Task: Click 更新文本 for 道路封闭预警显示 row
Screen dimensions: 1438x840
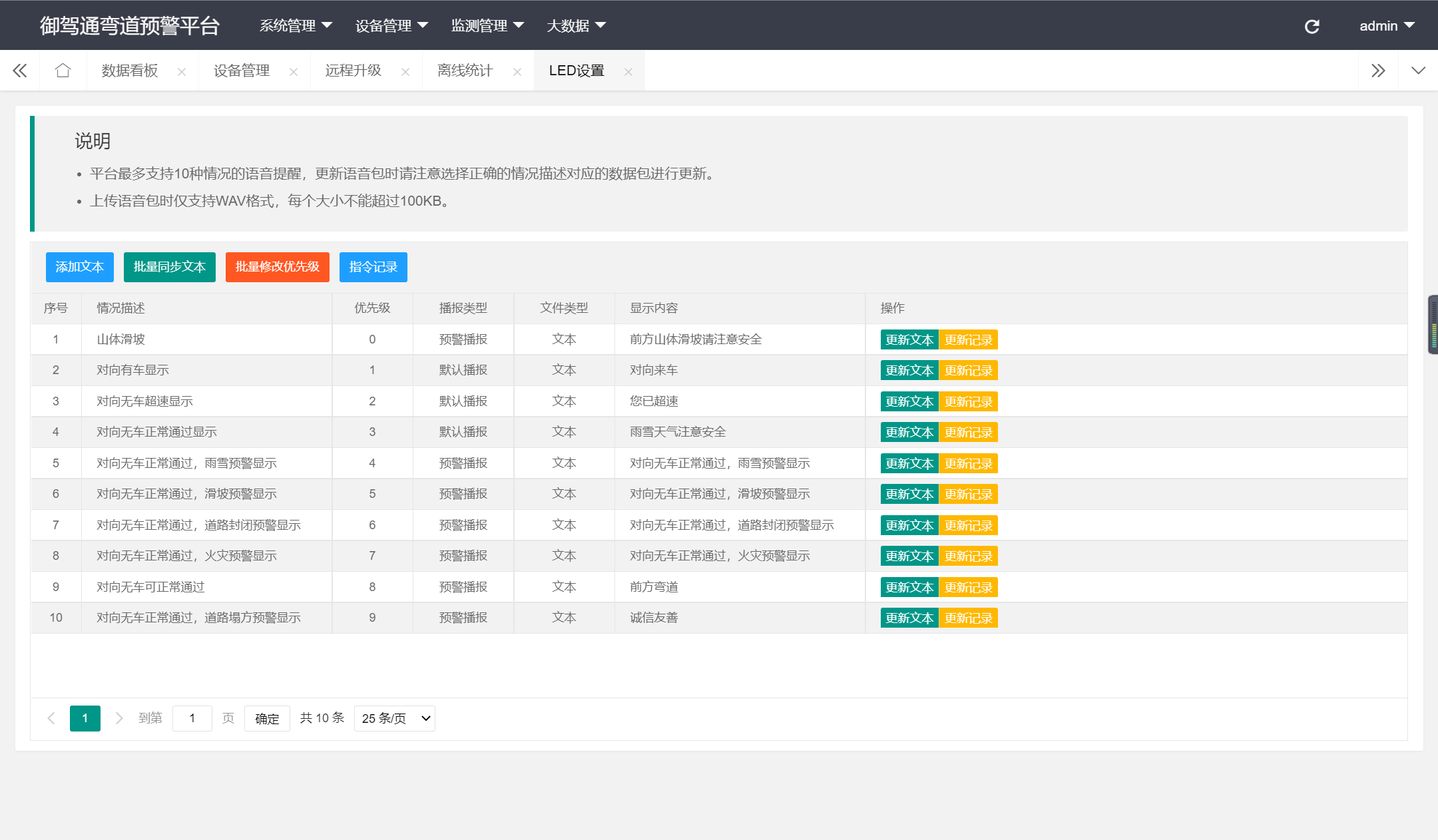Action: [x=909, y=525]
